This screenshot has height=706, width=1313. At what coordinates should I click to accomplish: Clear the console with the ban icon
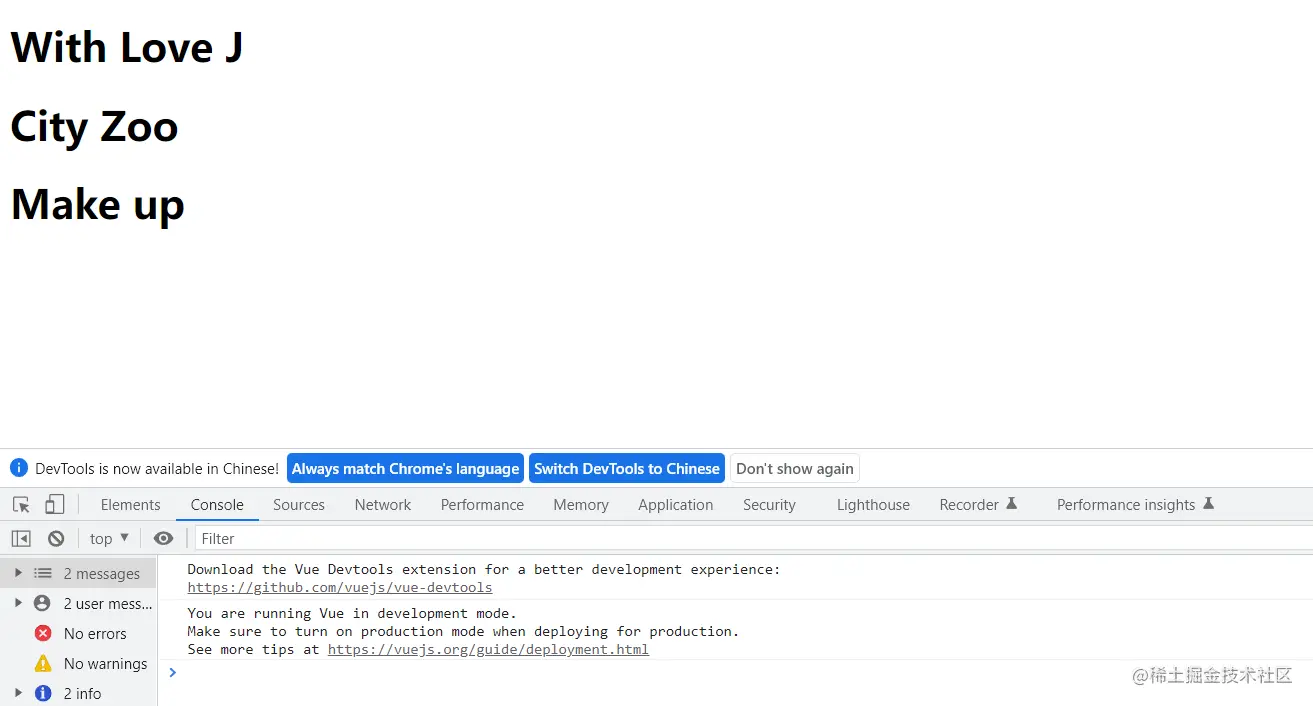tap(56, 538)
